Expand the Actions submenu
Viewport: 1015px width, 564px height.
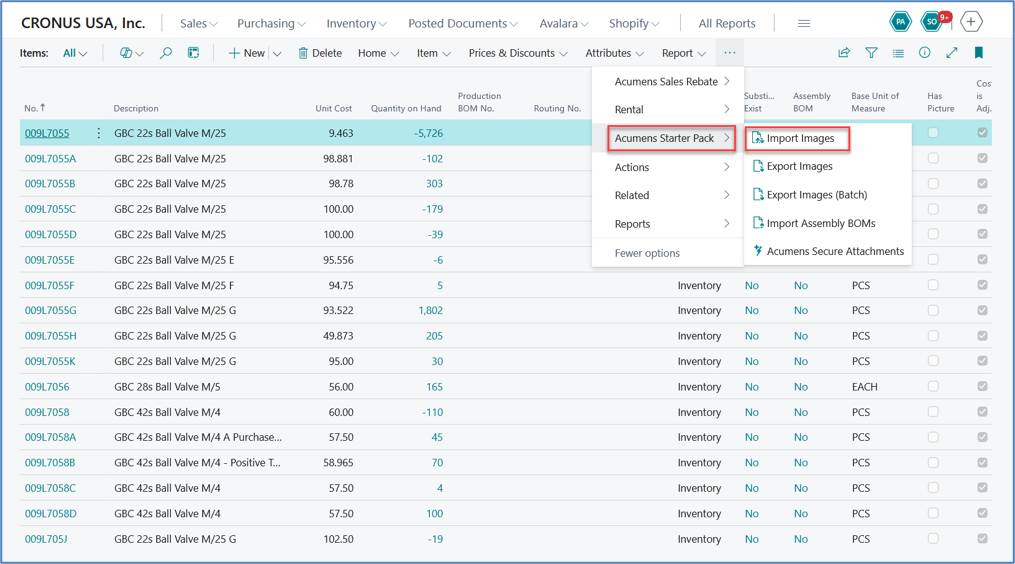pos(671,167)
